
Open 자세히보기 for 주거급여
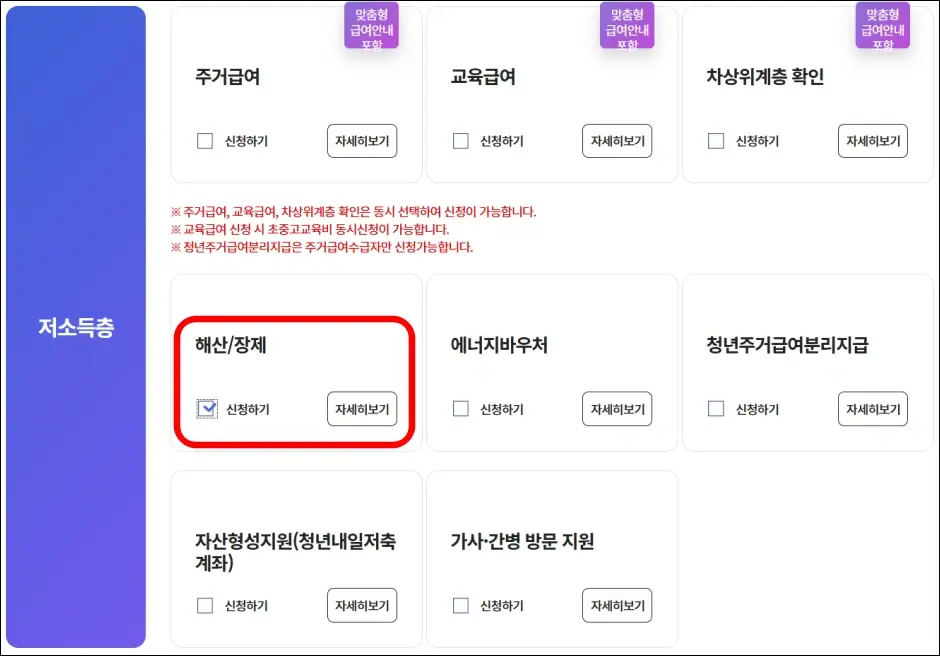tap(362, 141)
